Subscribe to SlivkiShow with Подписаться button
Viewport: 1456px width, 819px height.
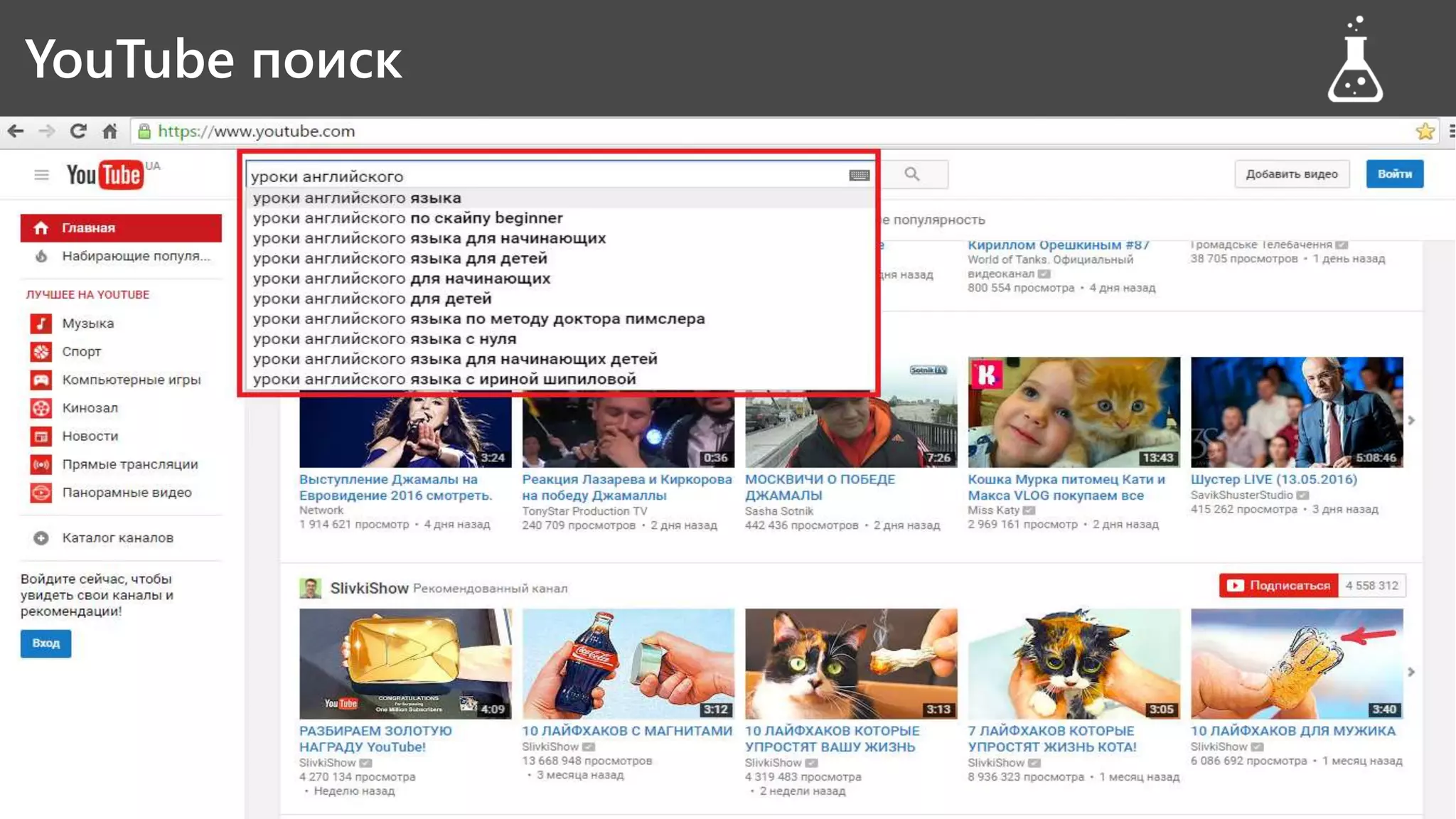click(x=1278, y=586)
